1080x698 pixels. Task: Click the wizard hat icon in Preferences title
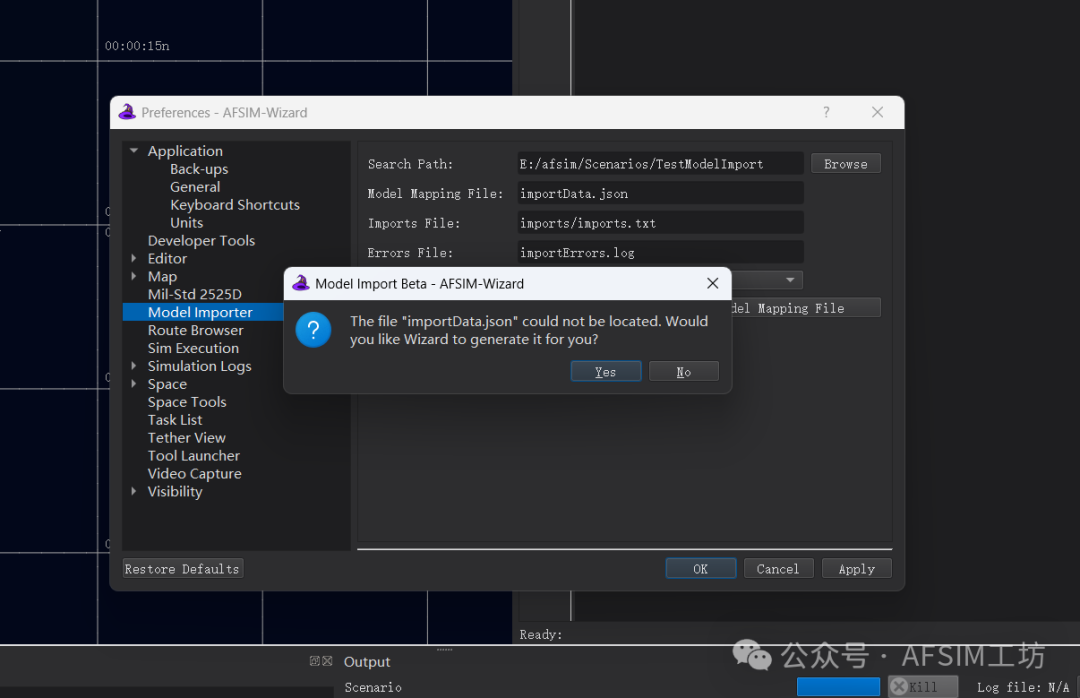point(127,112)
